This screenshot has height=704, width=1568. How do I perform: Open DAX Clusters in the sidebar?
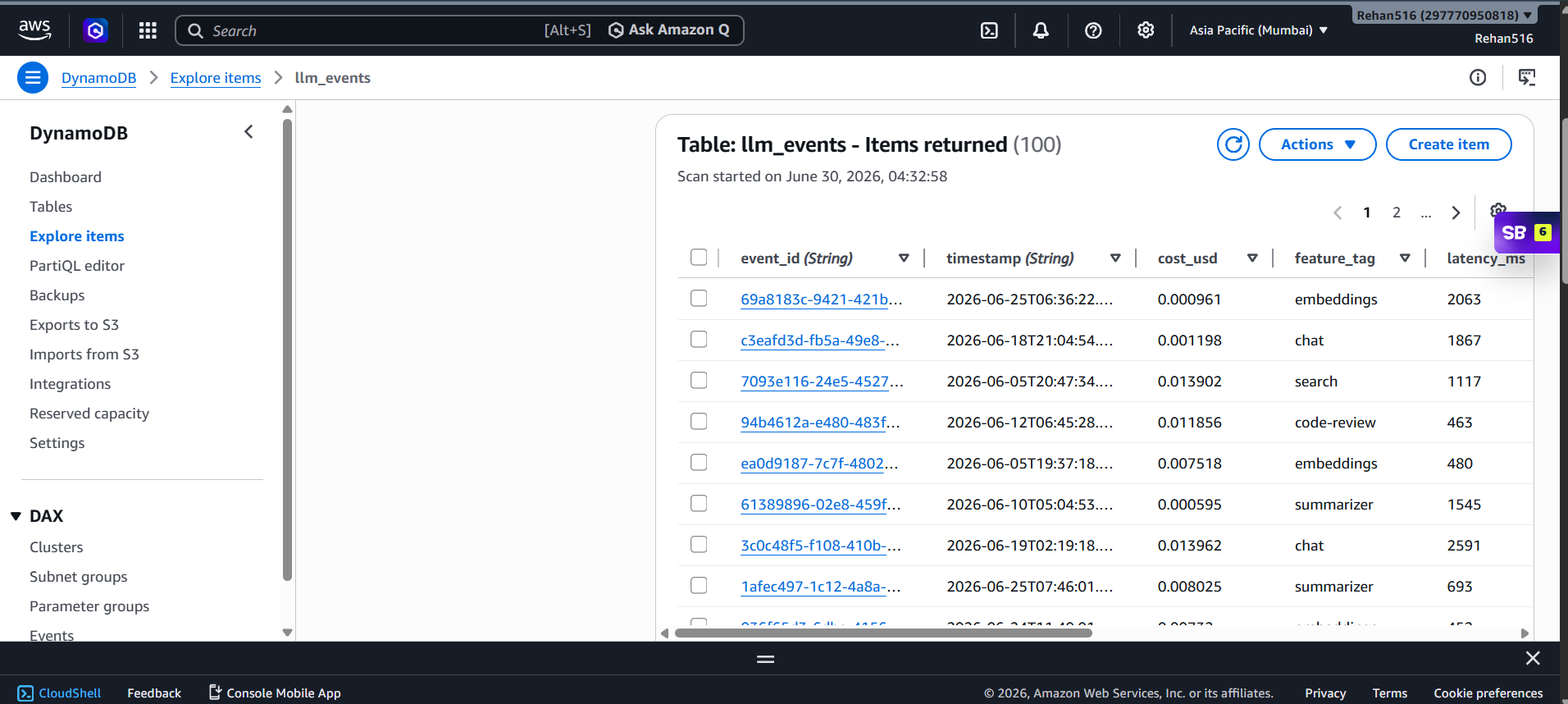point(57,547)
